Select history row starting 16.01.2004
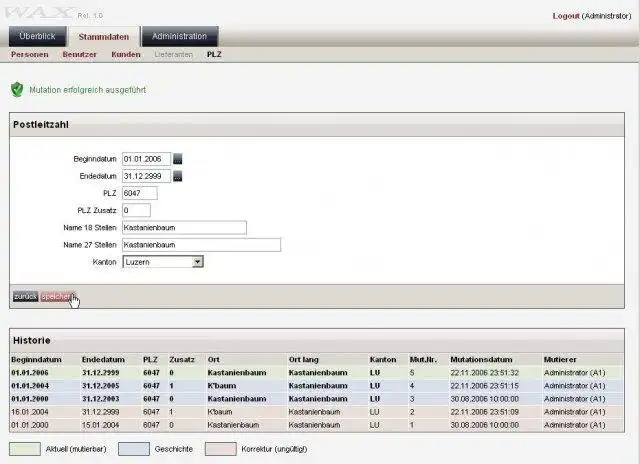 pyautogui.click(x=317, y=412)
